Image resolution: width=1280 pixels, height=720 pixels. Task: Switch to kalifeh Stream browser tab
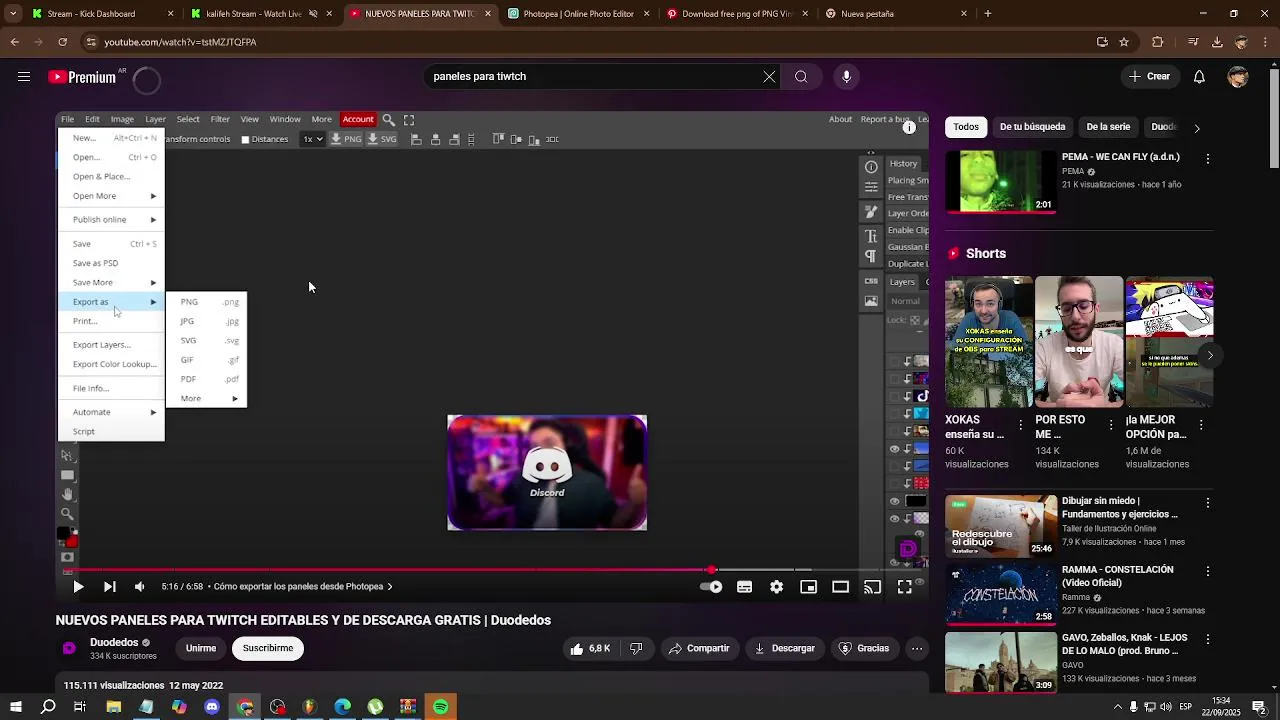coord(262,14)
